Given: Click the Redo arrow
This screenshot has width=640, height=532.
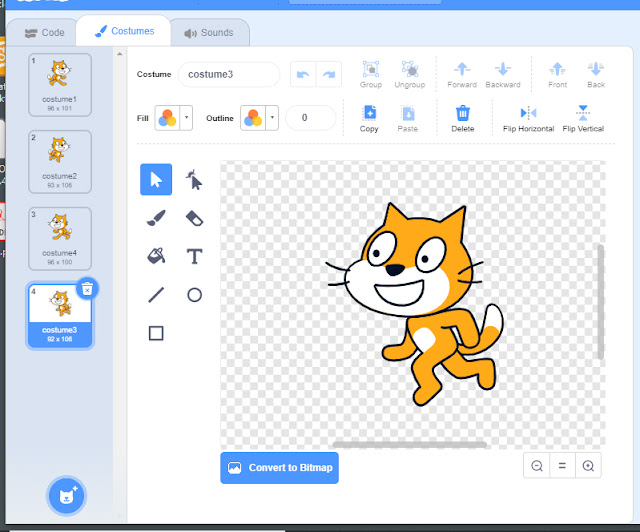Looking at the screenshot, I should [x=329, y=74].
